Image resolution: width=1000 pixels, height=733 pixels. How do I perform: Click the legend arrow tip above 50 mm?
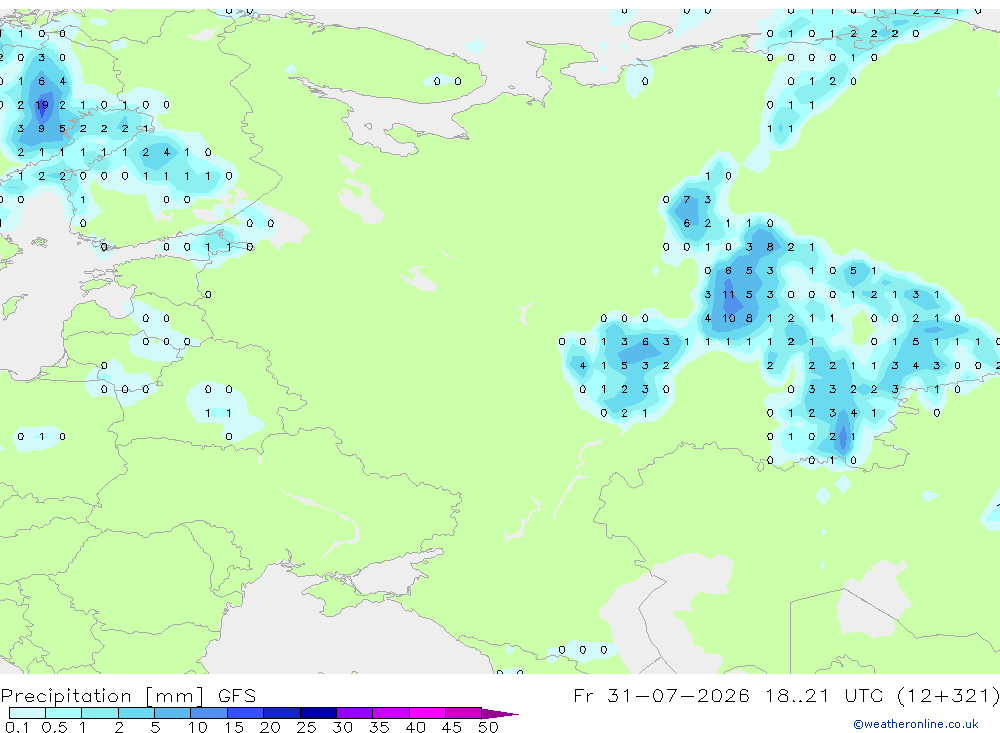501,714
